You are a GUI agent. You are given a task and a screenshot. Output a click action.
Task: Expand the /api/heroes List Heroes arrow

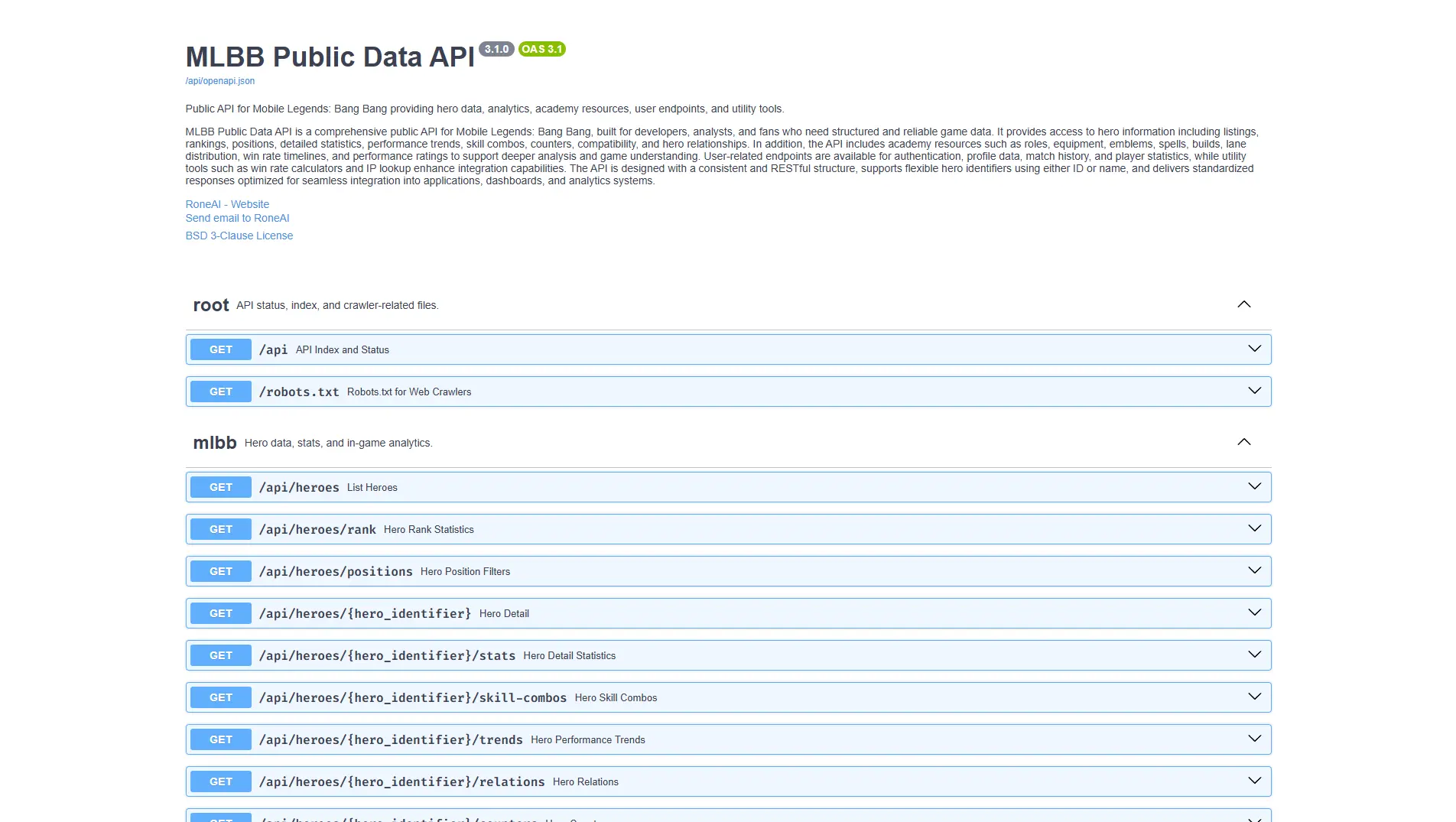[1255, 486]
